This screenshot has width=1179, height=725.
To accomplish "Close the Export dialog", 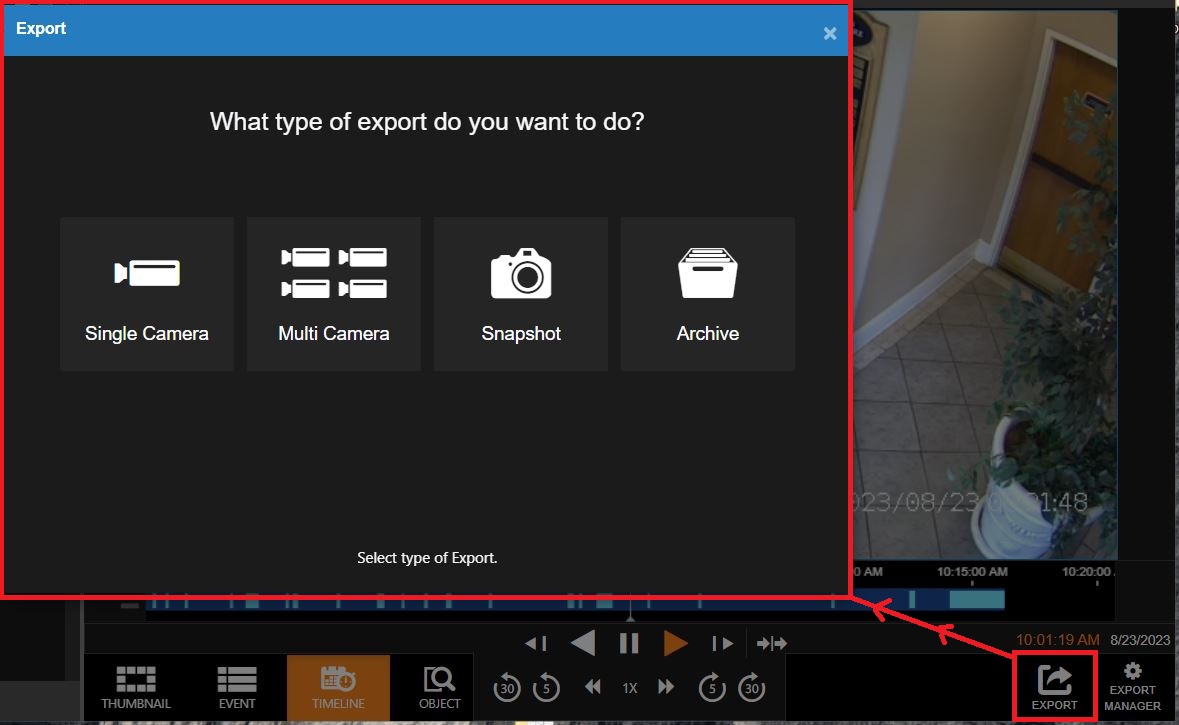I will (830, 33).
